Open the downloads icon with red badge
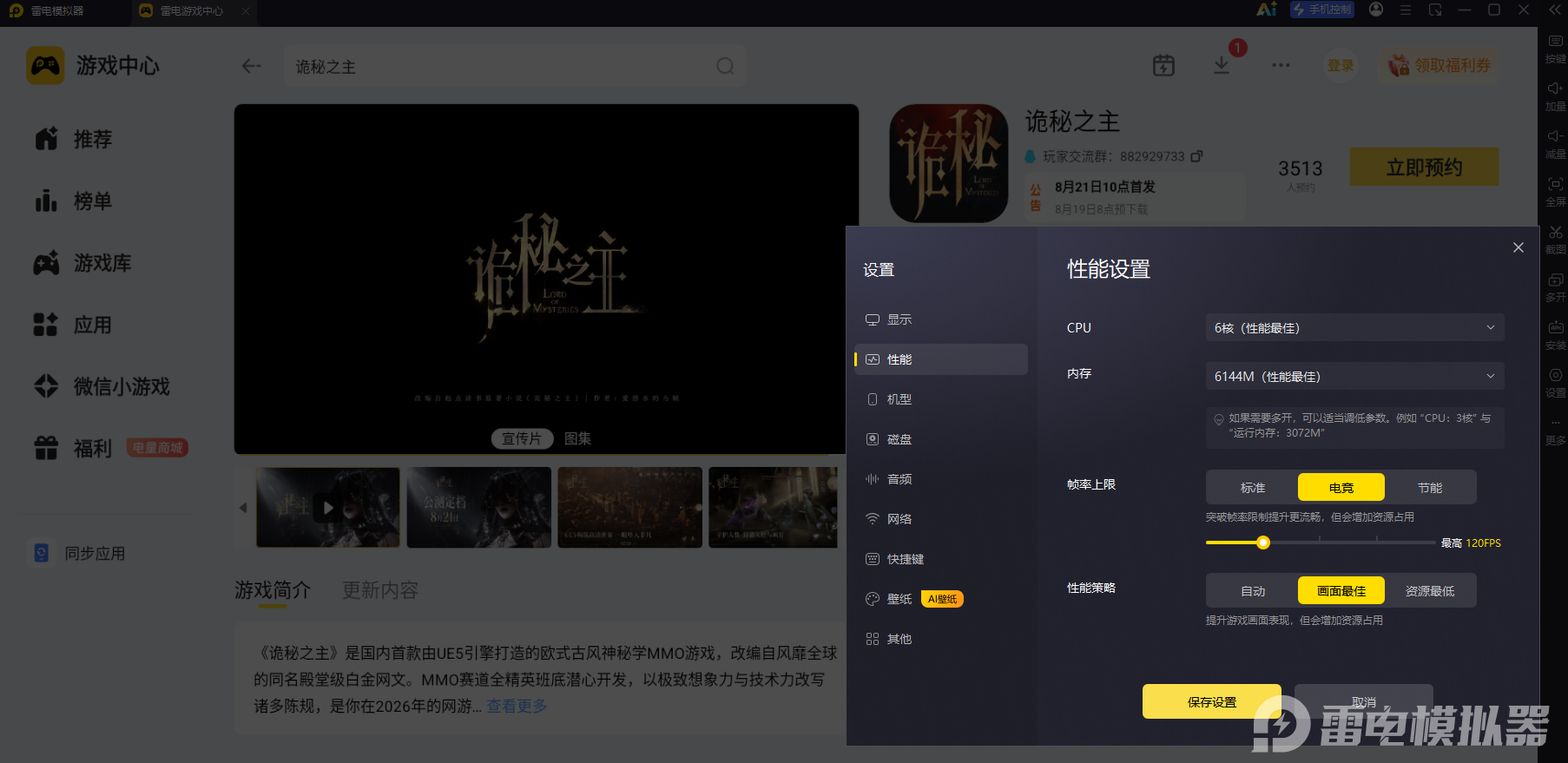 click(1222, 65)
